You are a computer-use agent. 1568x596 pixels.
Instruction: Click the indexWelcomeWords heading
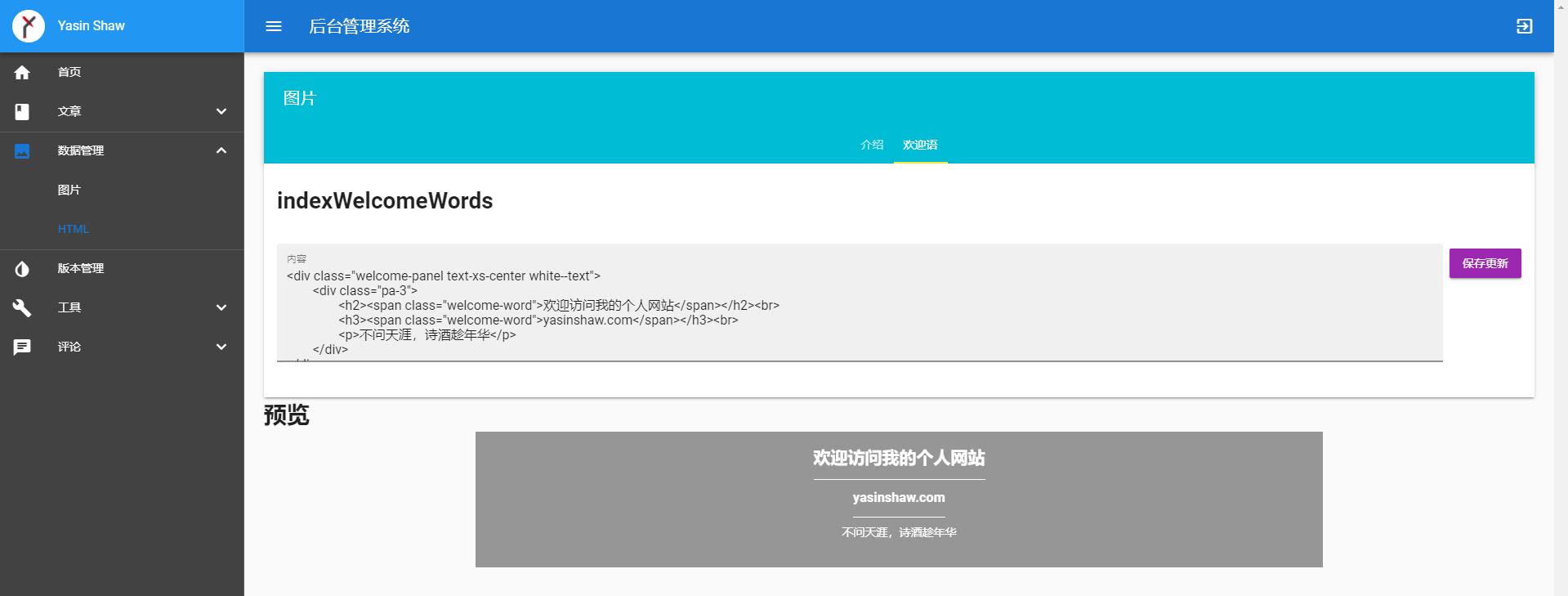point(385,200)
